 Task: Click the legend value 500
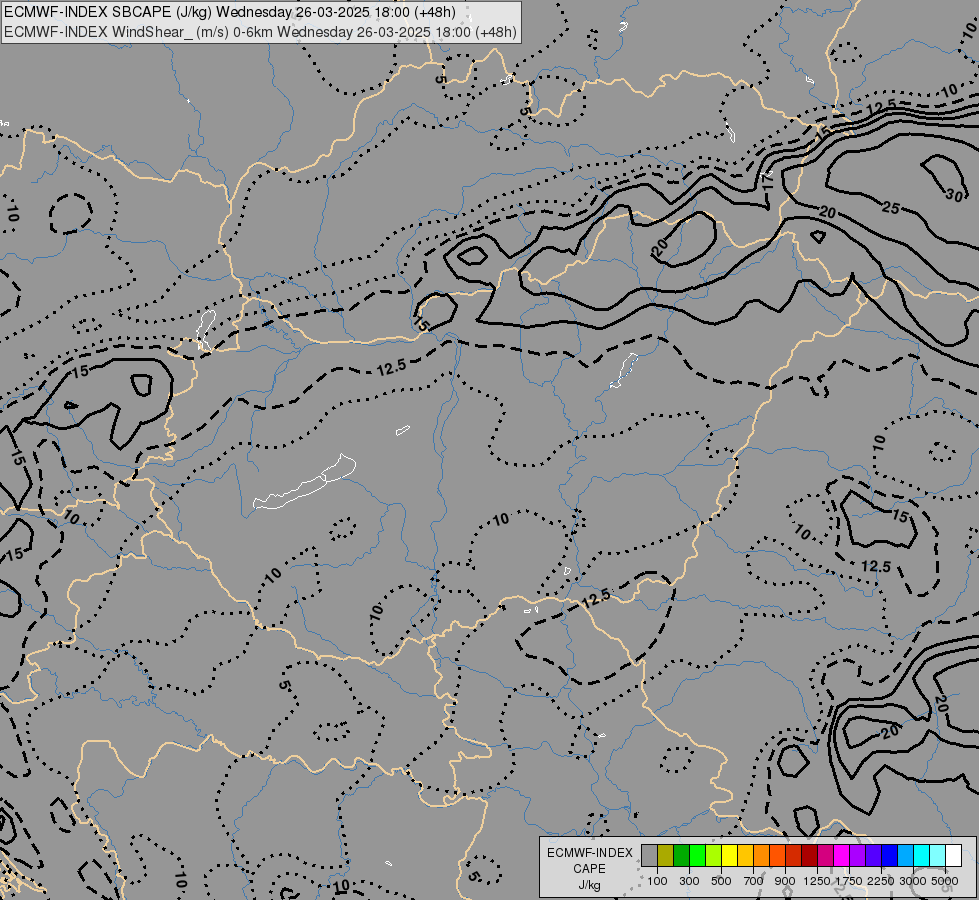(x=721, y=881)
